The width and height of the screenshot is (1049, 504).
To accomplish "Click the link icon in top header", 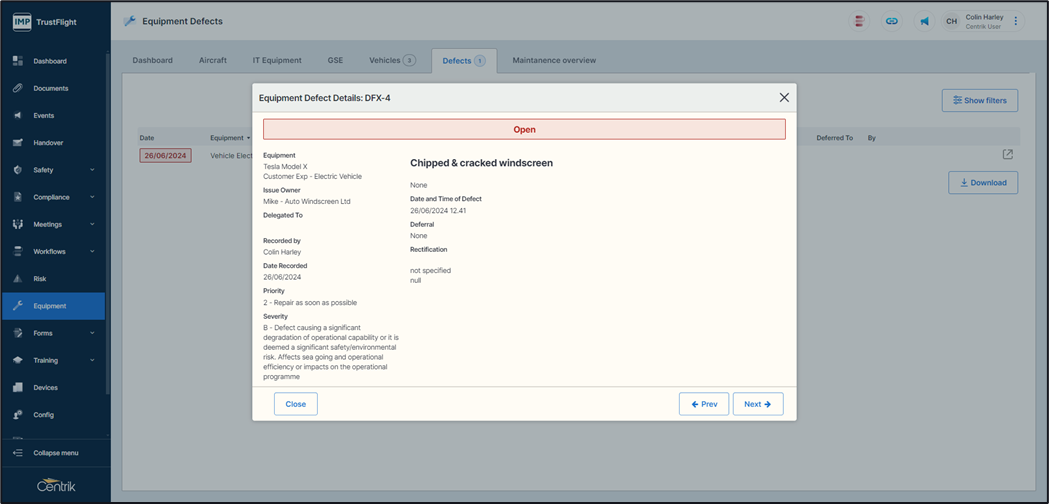I will point(891,21).
